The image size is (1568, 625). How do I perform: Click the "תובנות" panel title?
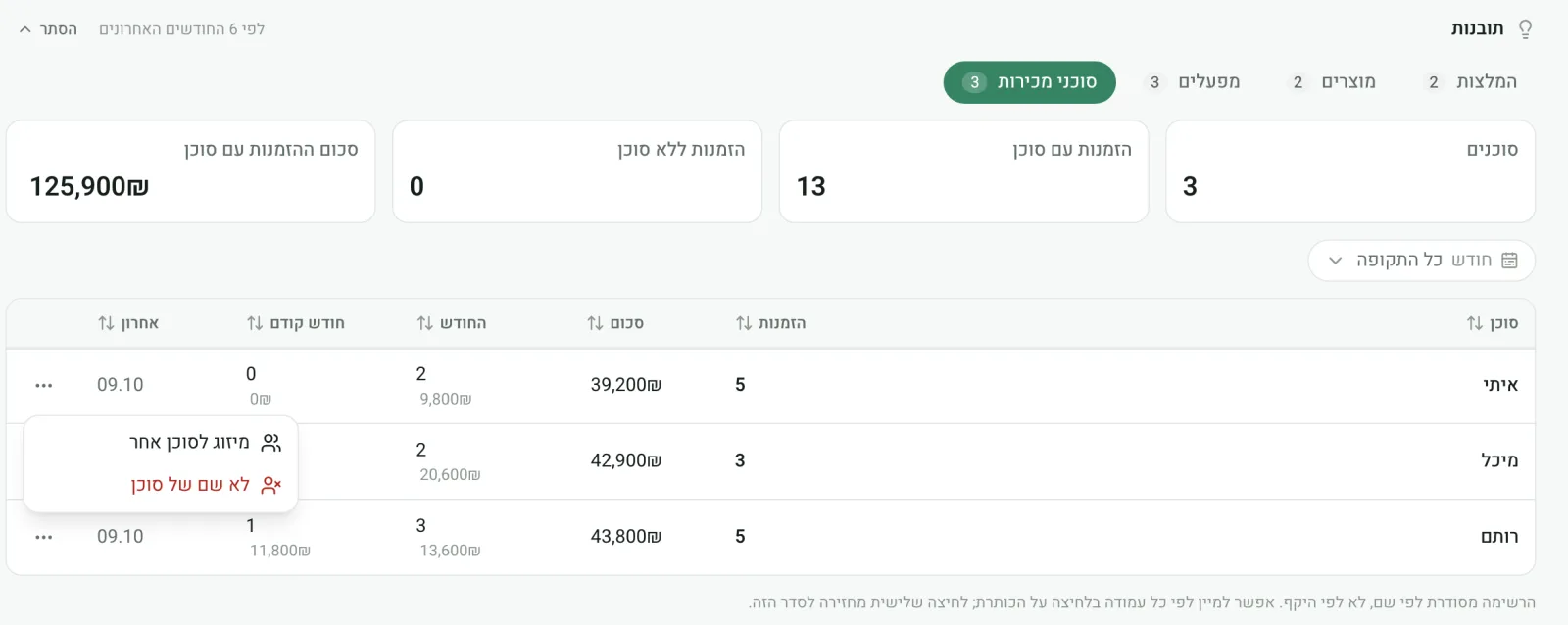(1477, 29)
